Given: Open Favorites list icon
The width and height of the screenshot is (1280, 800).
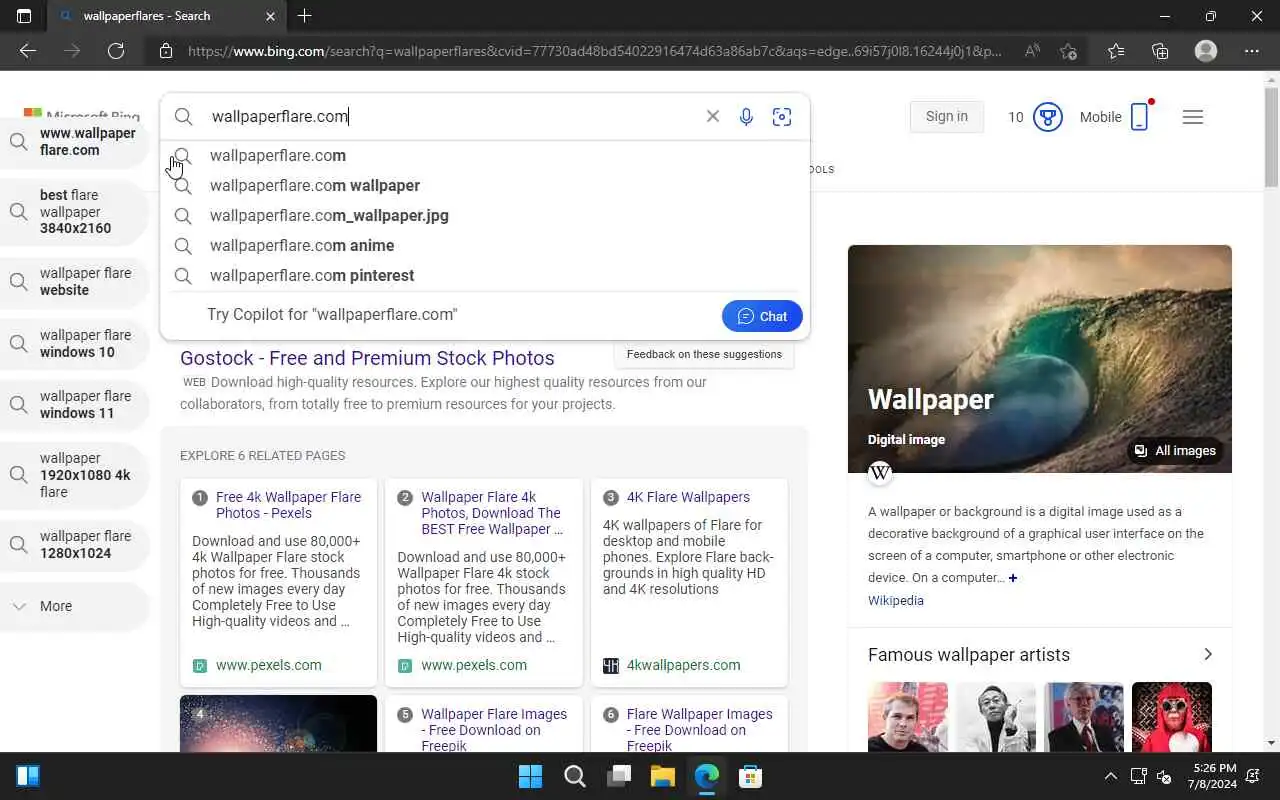Looking at the screenshot, I should [1116, 51].
